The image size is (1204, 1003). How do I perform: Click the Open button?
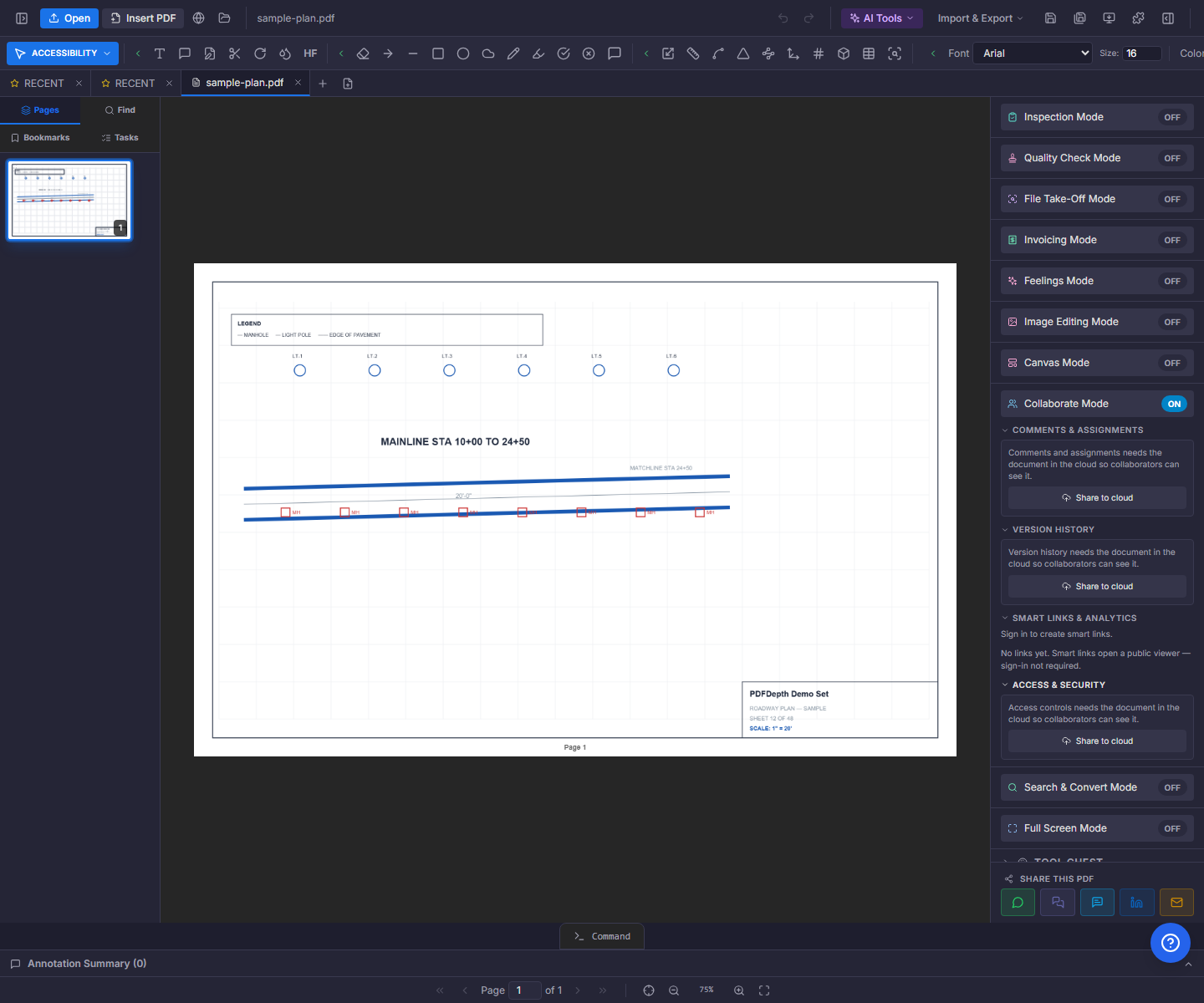(69, 18)
